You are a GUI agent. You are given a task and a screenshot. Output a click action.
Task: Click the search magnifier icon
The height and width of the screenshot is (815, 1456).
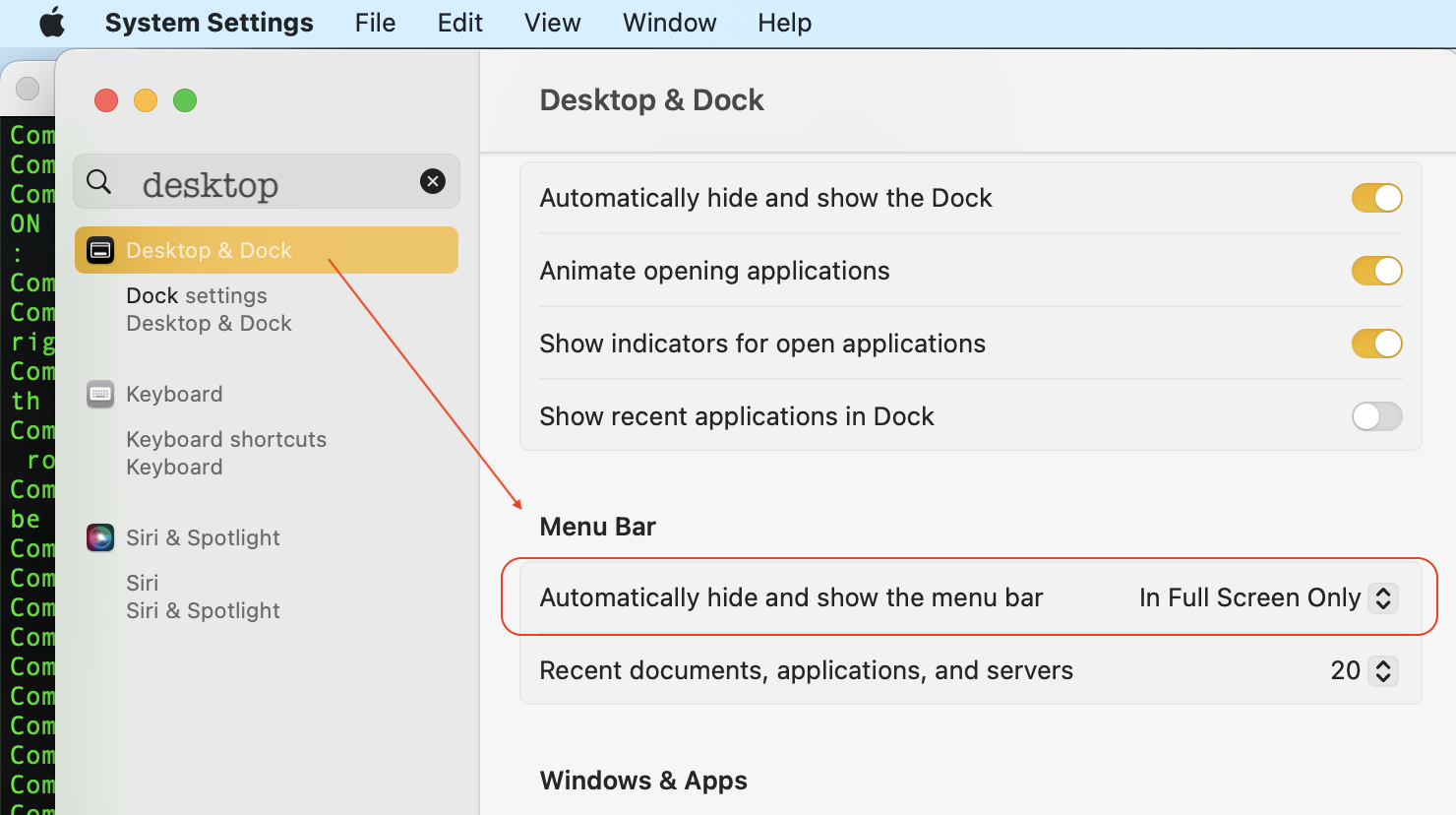[x=99, y=181]
